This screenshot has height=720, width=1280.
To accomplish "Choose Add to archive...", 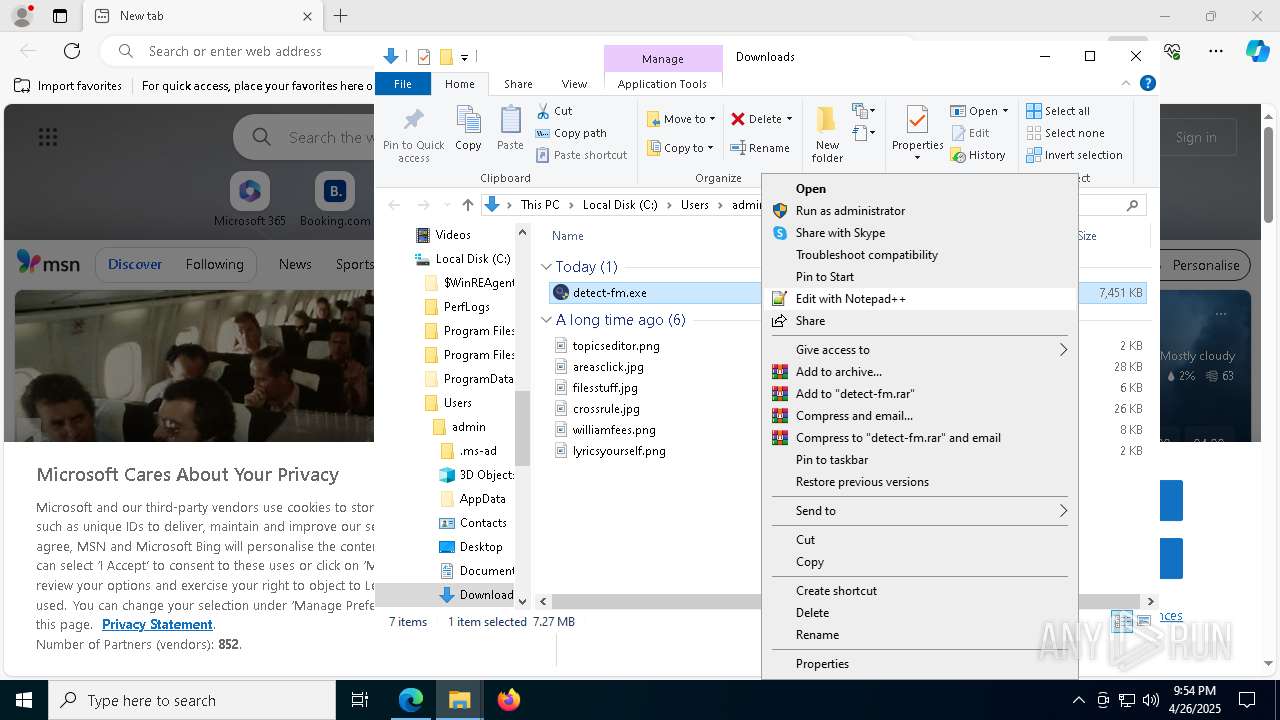I will click(x=838, y=372).
